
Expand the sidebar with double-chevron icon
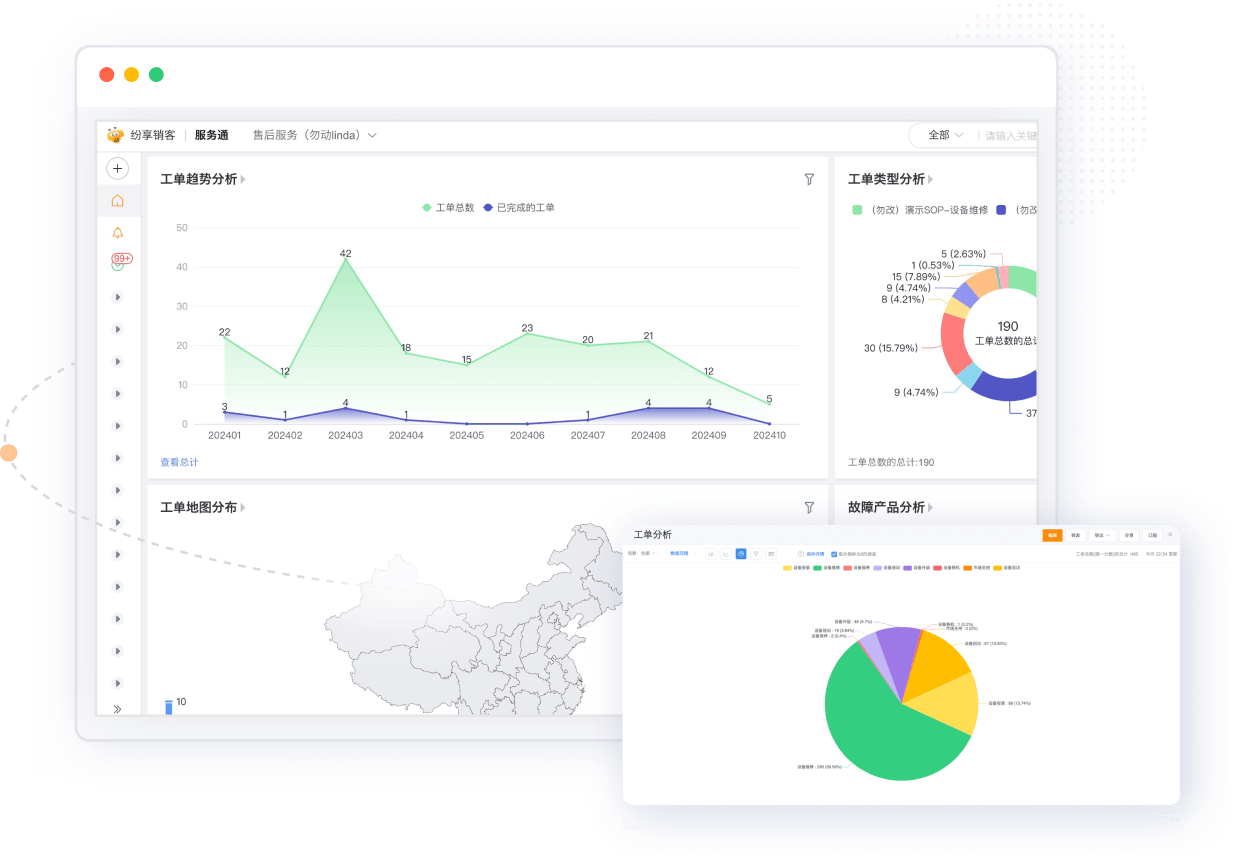point(117,709)
